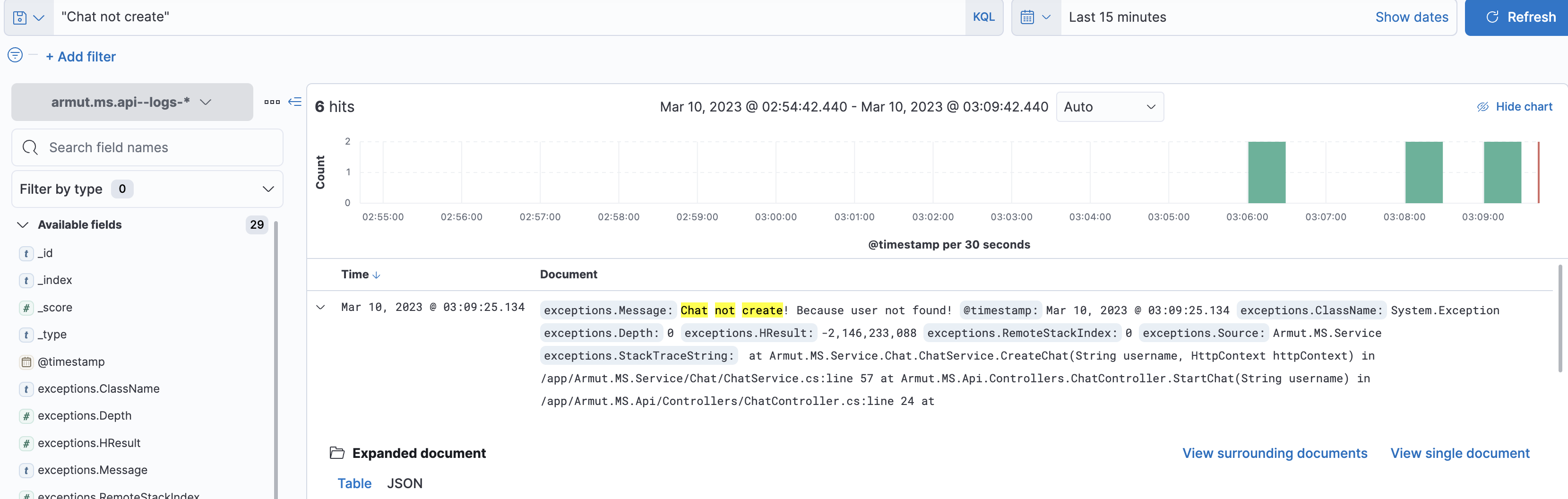The image size is (1568, 499).
Task: Click the View surrounding documents link
Action: (1275, 453)
